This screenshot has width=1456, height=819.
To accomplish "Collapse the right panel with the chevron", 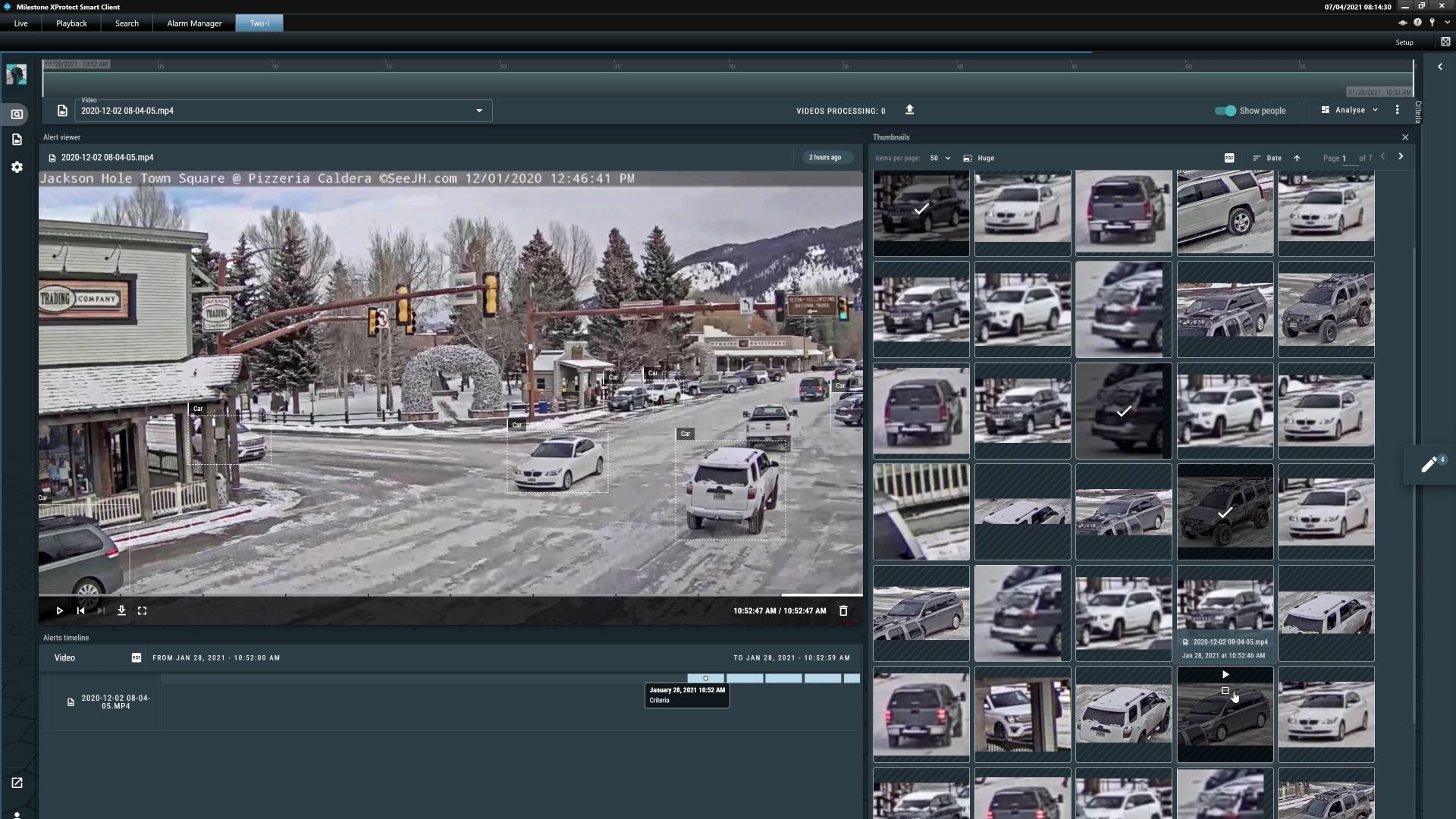I will [x=1440, y=67].
